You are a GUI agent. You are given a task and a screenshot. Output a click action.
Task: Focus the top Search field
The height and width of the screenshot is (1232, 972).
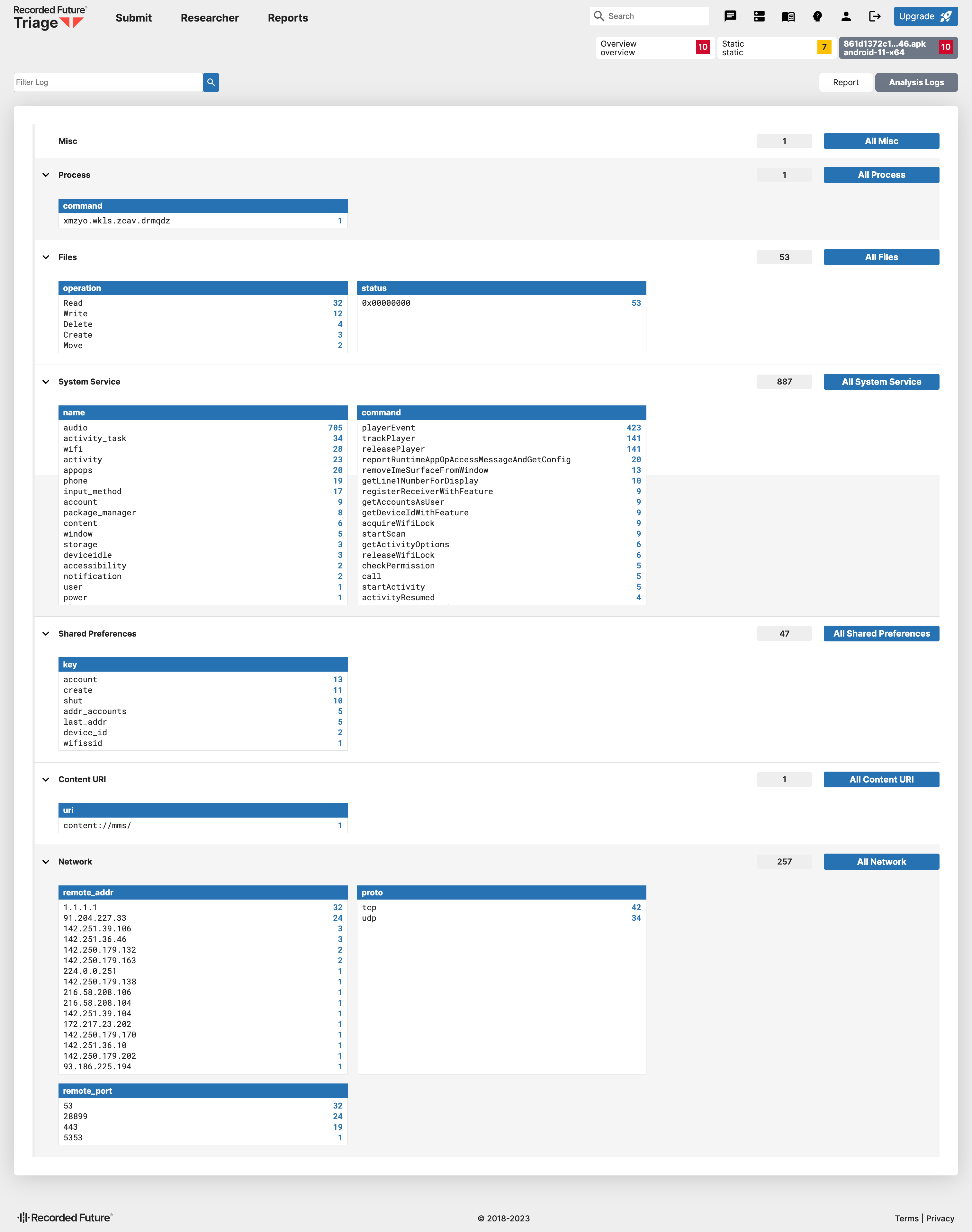tap(649, 16)
